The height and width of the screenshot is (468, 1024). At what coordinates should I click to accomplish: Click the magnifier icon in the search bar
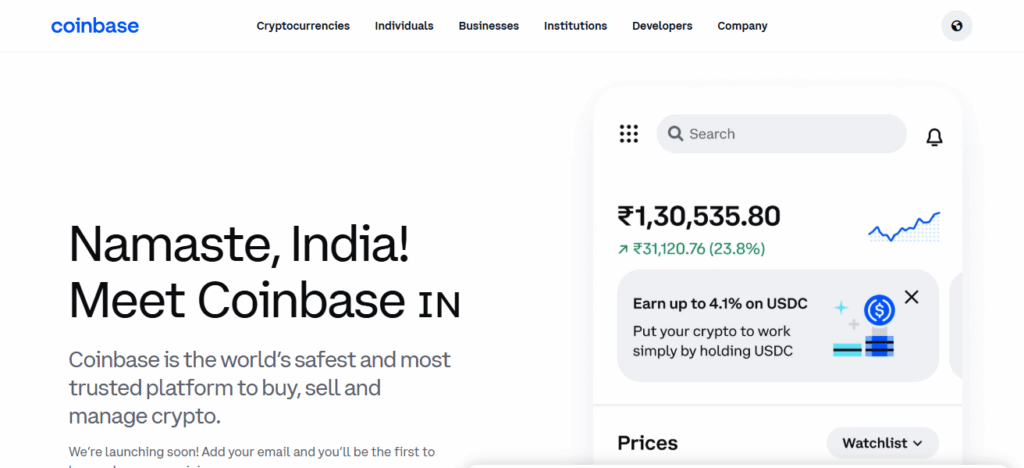(x=675, y=134)
